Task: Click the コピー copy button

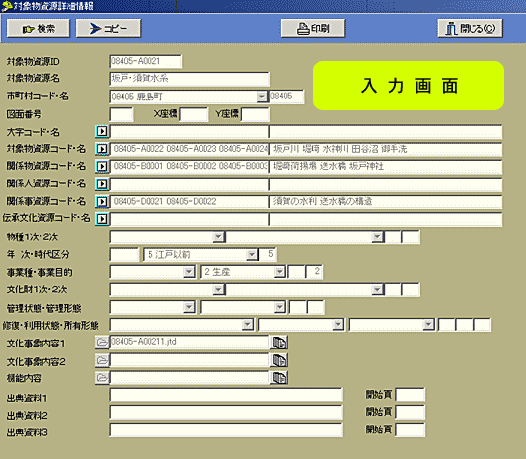Action: pyautogui.click(x=108, y=29)
